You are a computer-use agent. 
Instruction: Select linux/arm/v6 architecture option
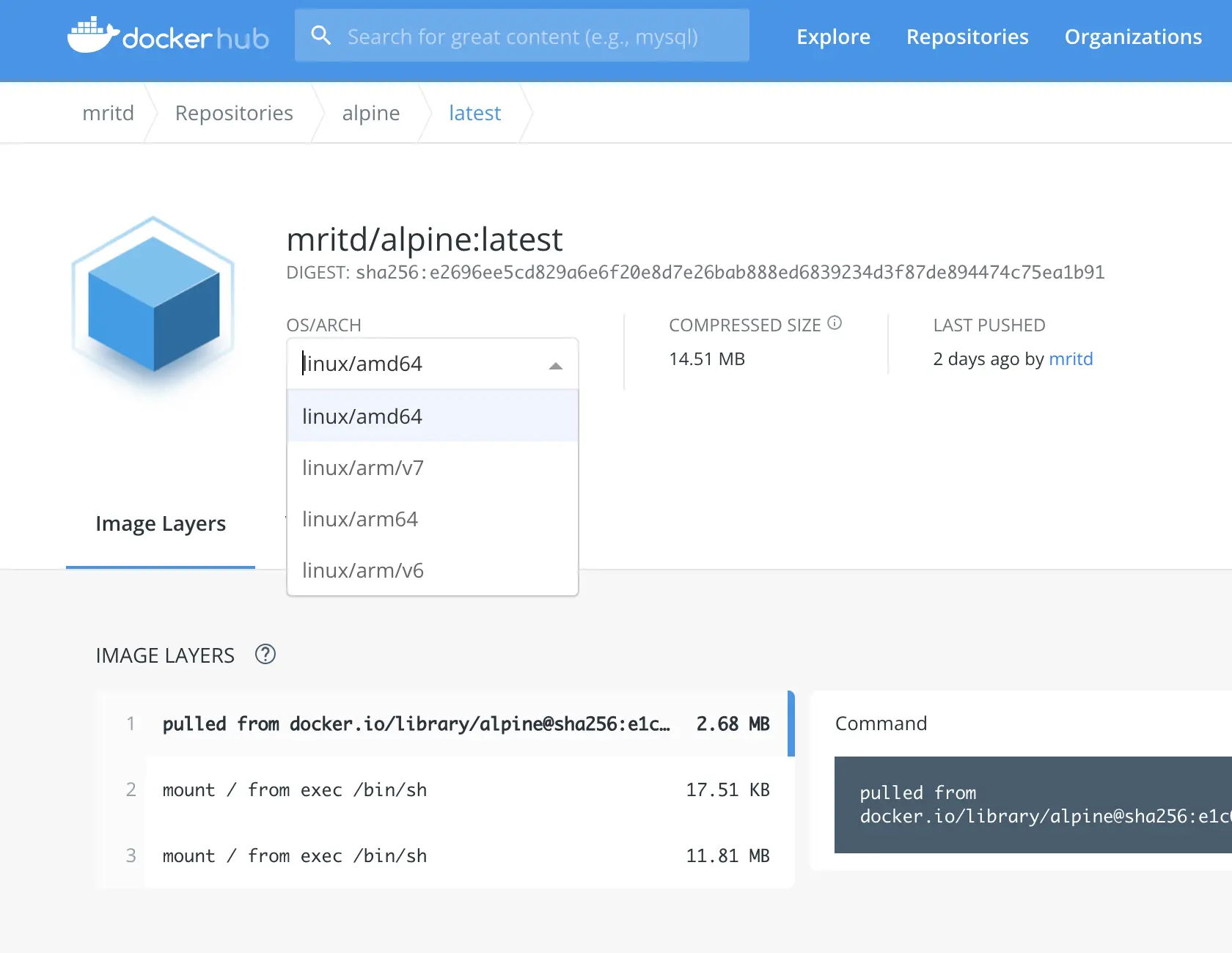(x=433, y=570)
